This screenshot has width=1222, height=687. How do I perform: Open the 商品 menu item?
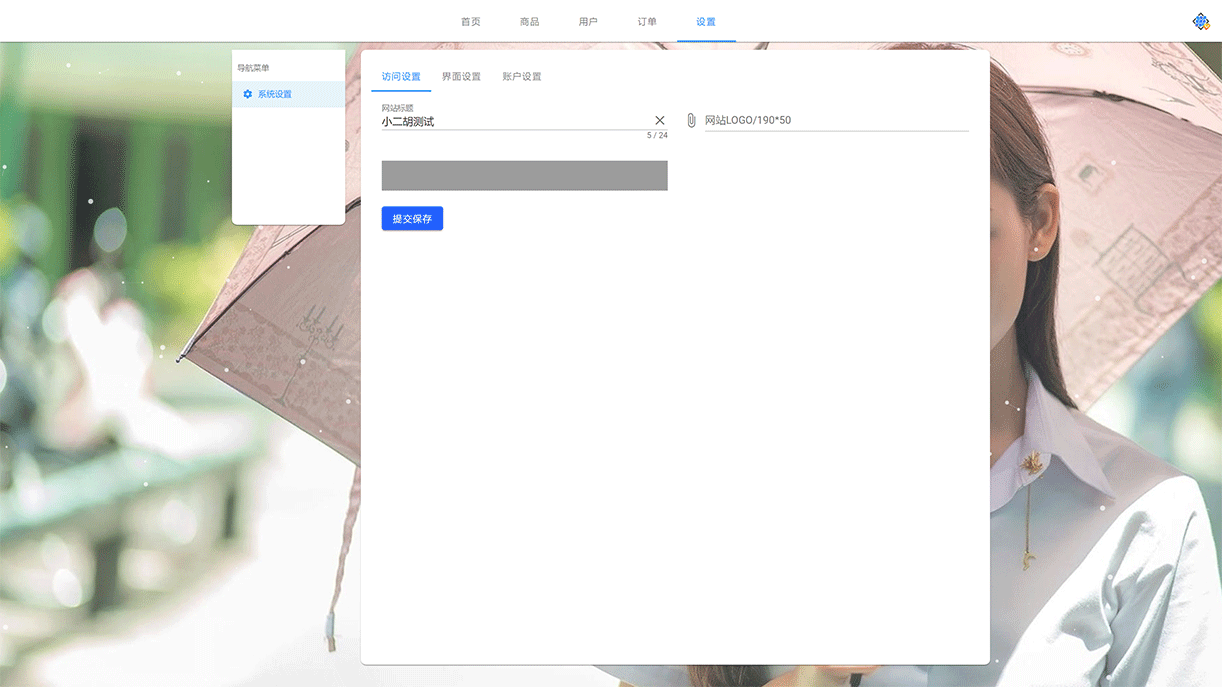coord(529,21)
